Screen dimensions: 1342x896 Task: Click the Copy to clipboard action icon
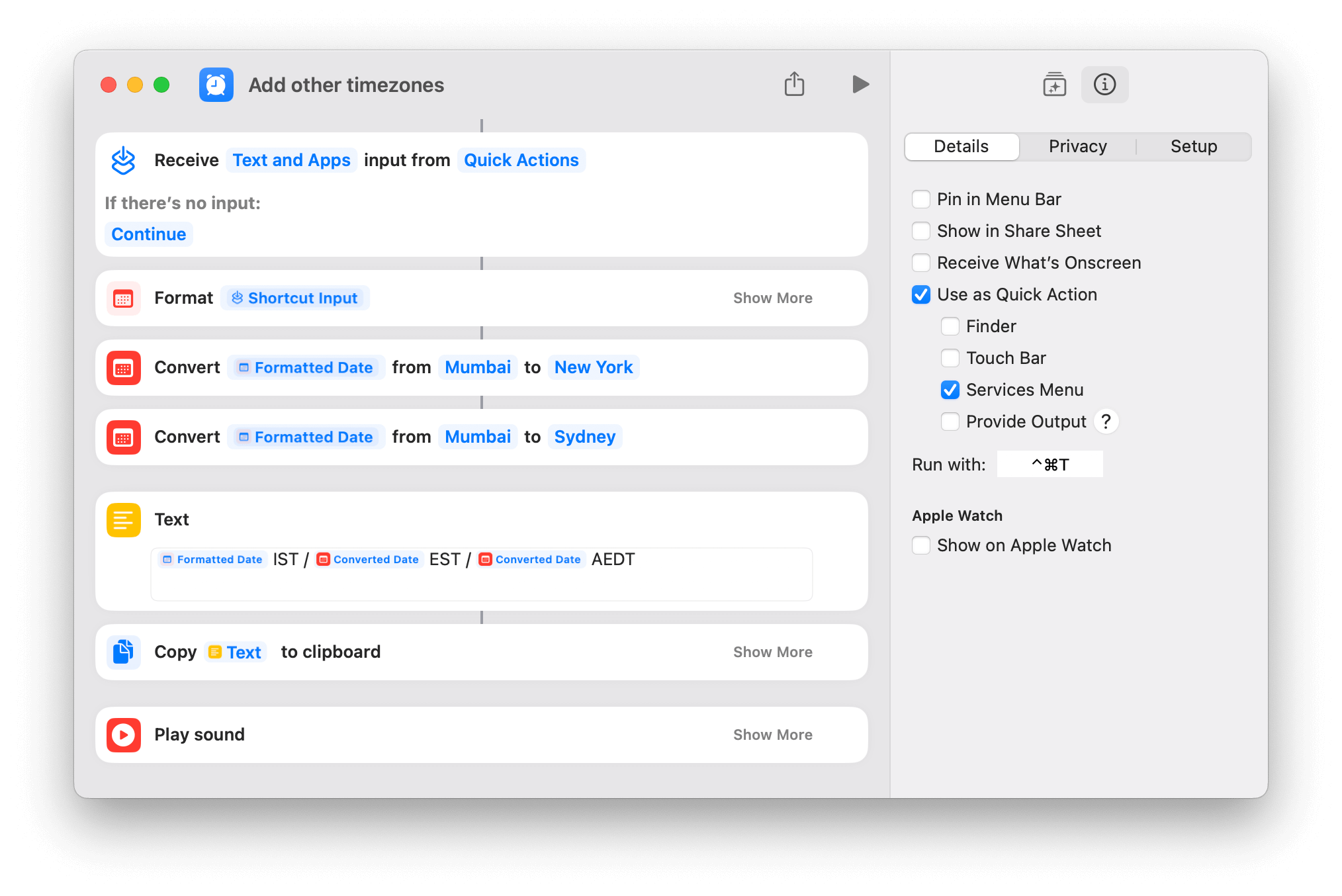click(x=123, y=652)
